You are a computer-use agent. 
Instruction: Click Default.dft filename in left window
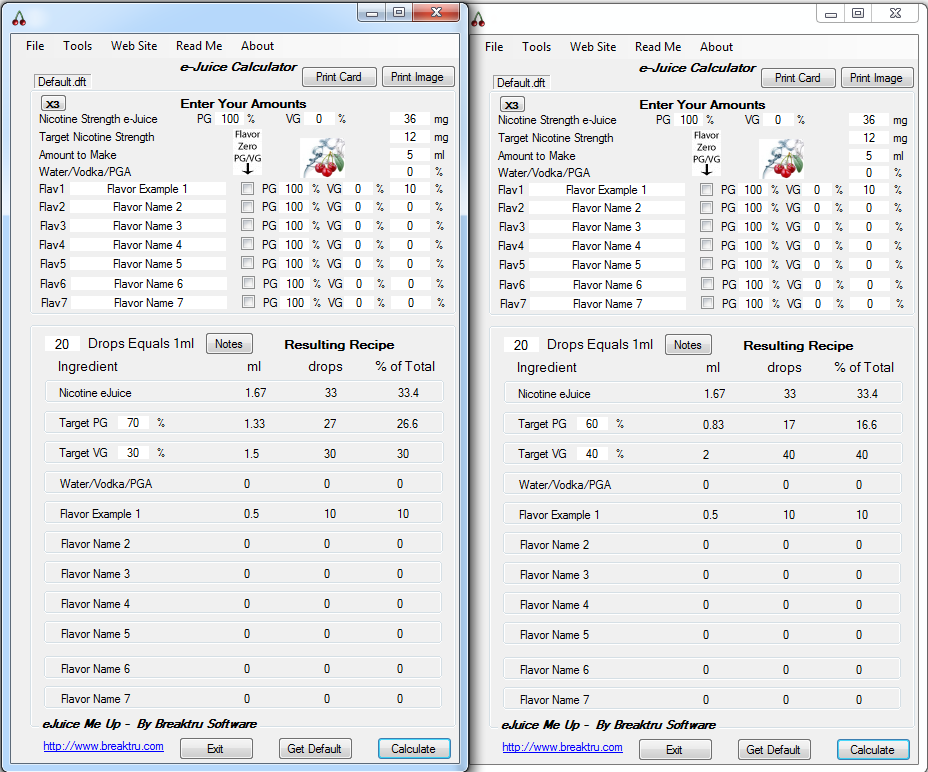coord(62,82)
